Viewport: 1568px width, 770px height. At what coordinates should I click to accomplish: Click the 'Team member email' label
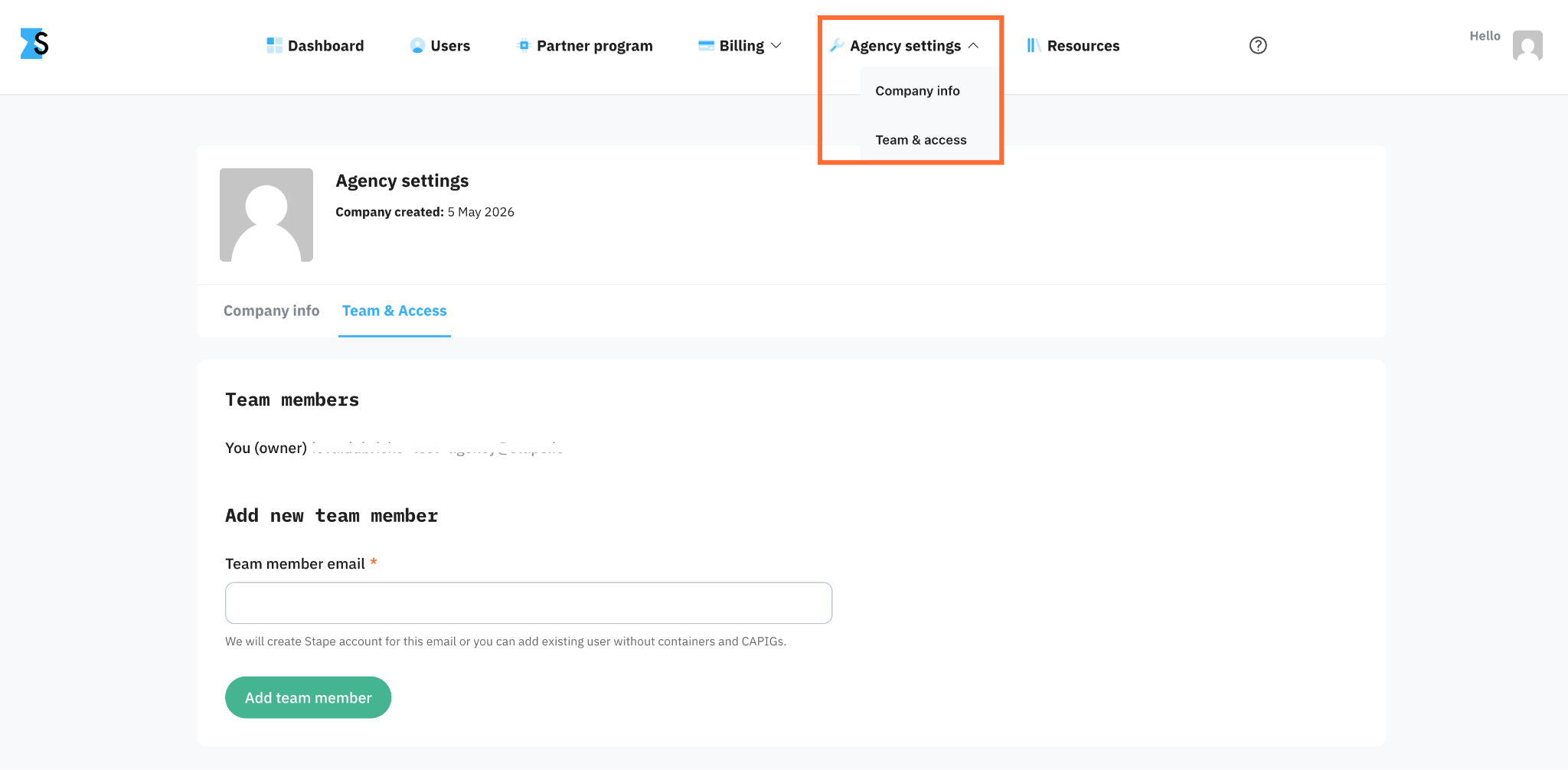point(295,563)
